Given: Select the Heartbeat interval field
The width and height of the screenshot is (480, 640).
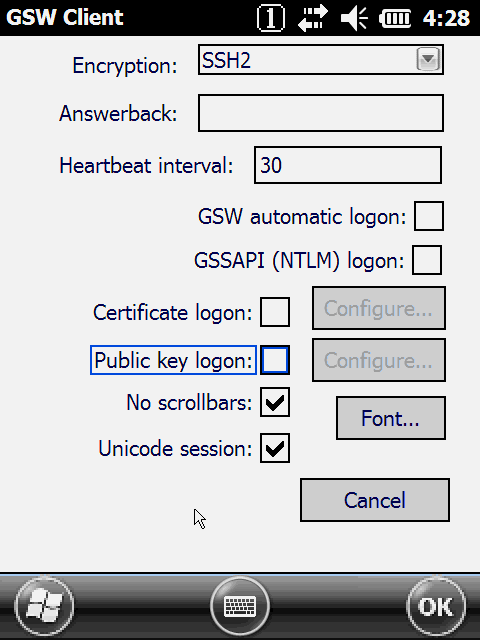Looking at the screenshot, I should pyautogui.click(x=348, y=165).
